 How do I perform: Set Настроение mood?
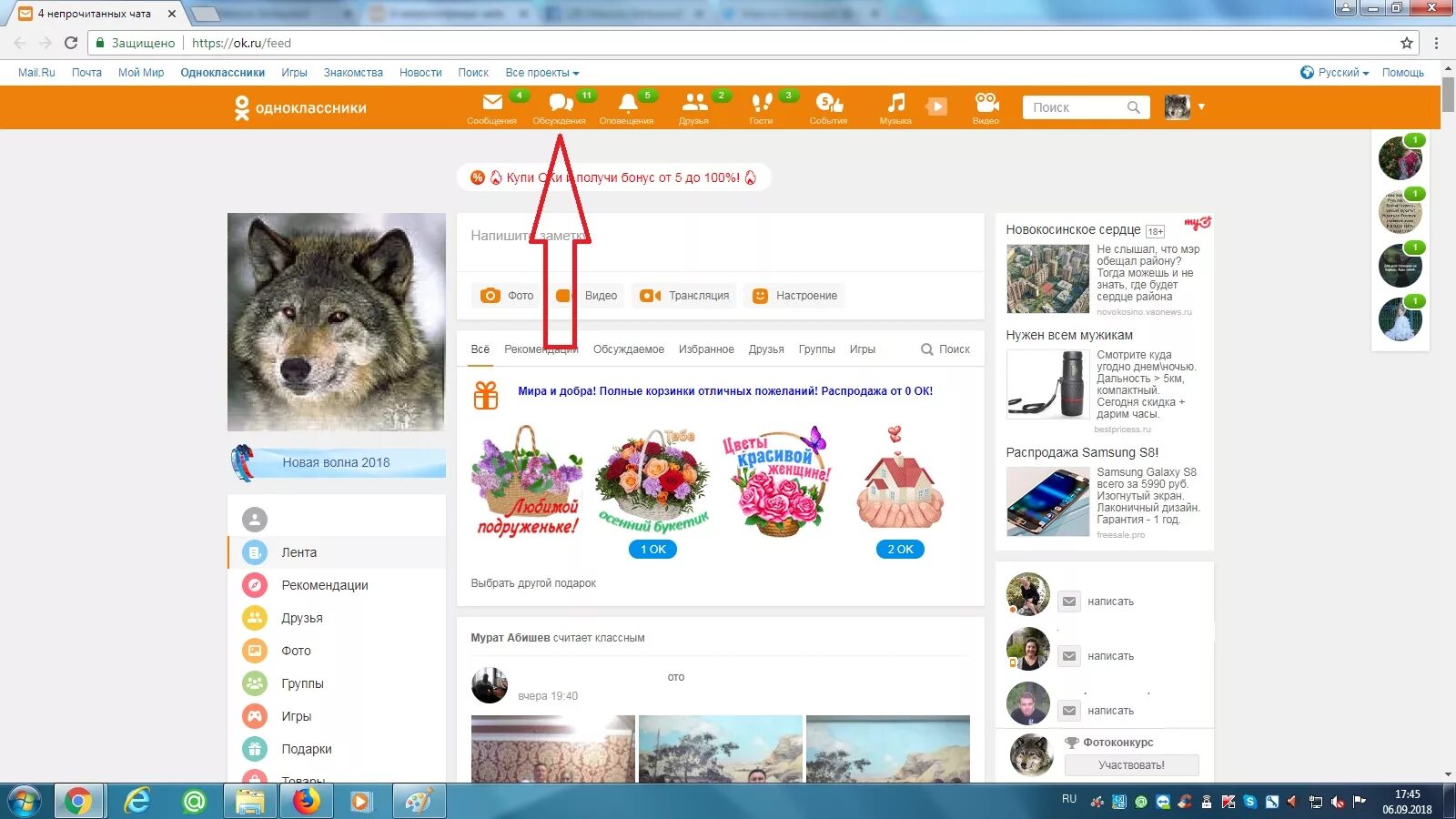click(794, 296)
